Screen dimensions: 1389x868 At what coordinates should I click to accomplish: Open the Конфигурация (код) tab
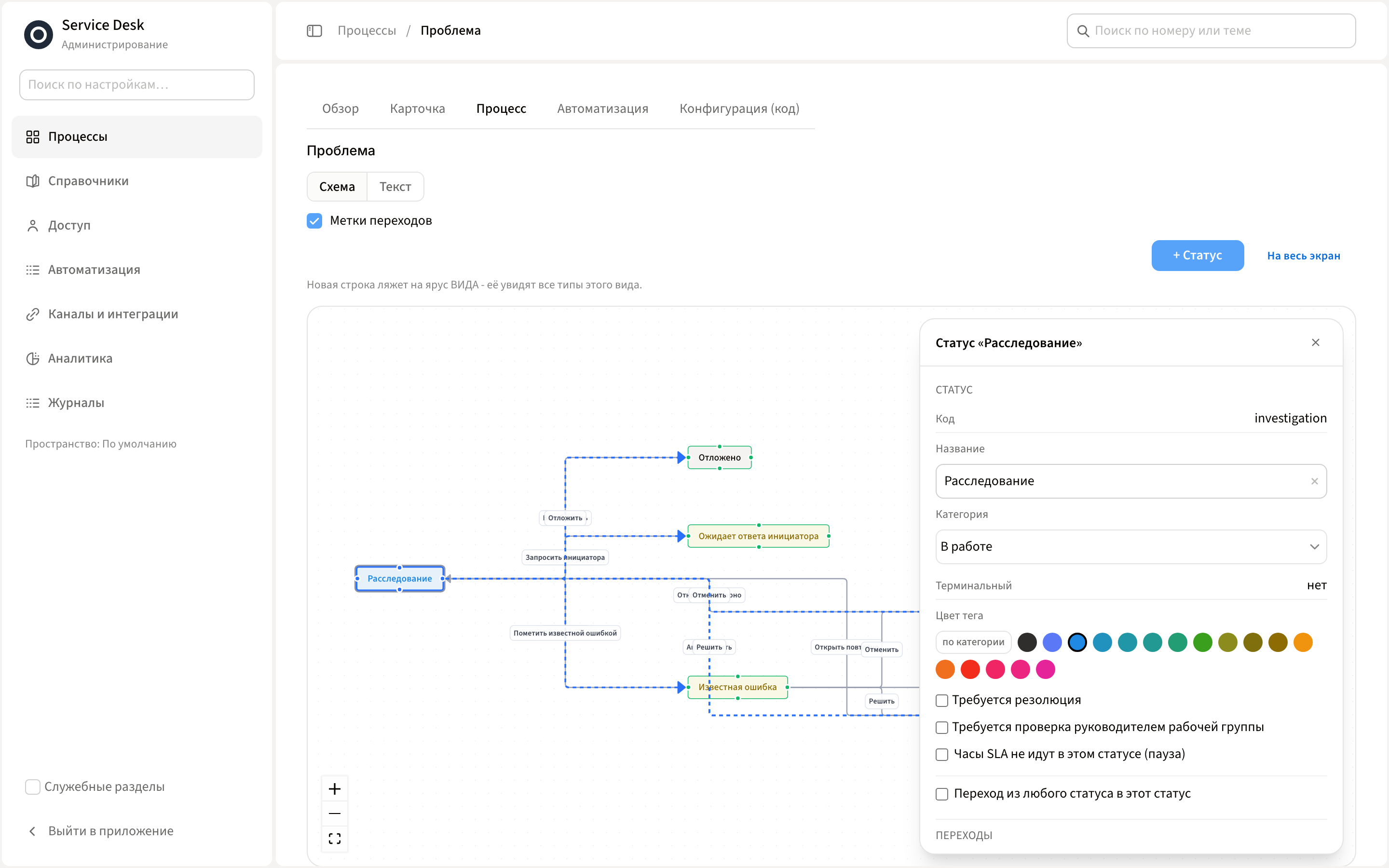click(x=739, y=108)
